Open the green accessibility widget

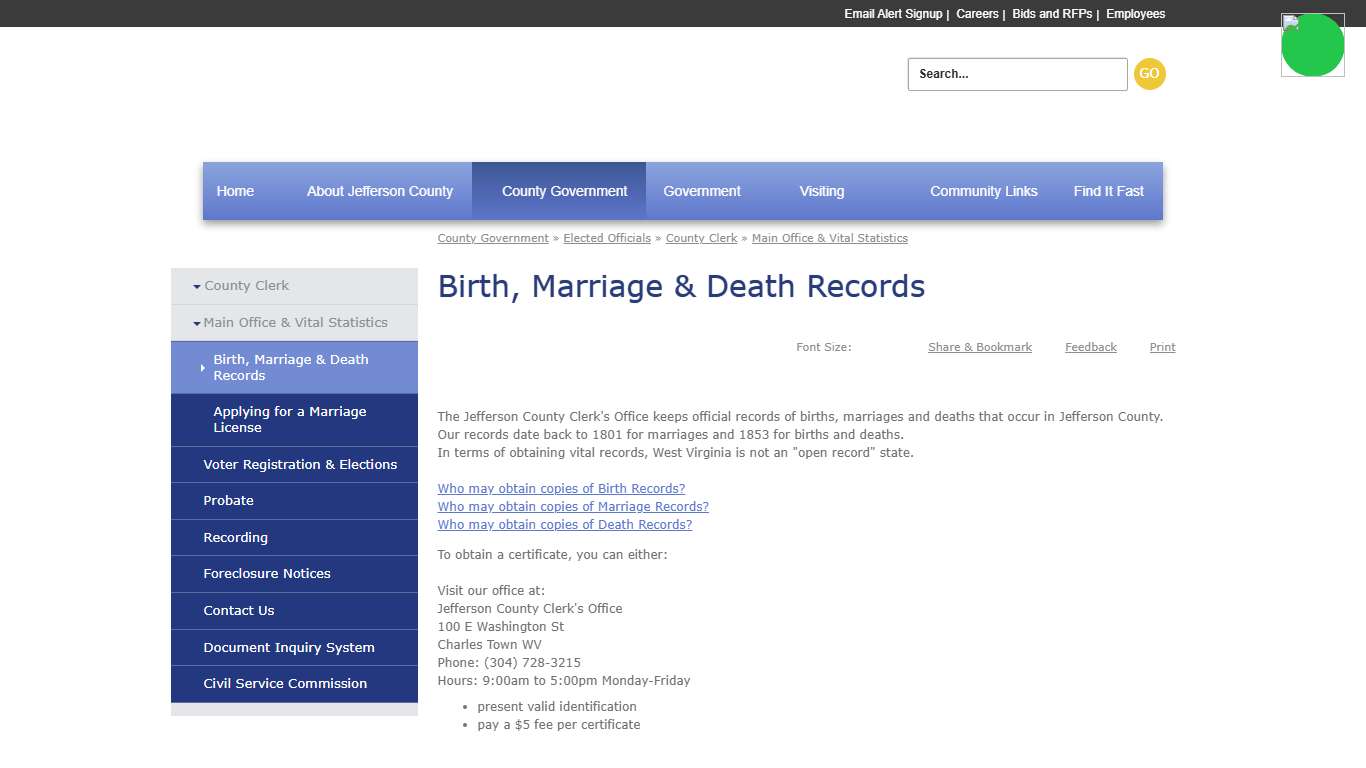pyautogui.click(x=1312, y=44)
